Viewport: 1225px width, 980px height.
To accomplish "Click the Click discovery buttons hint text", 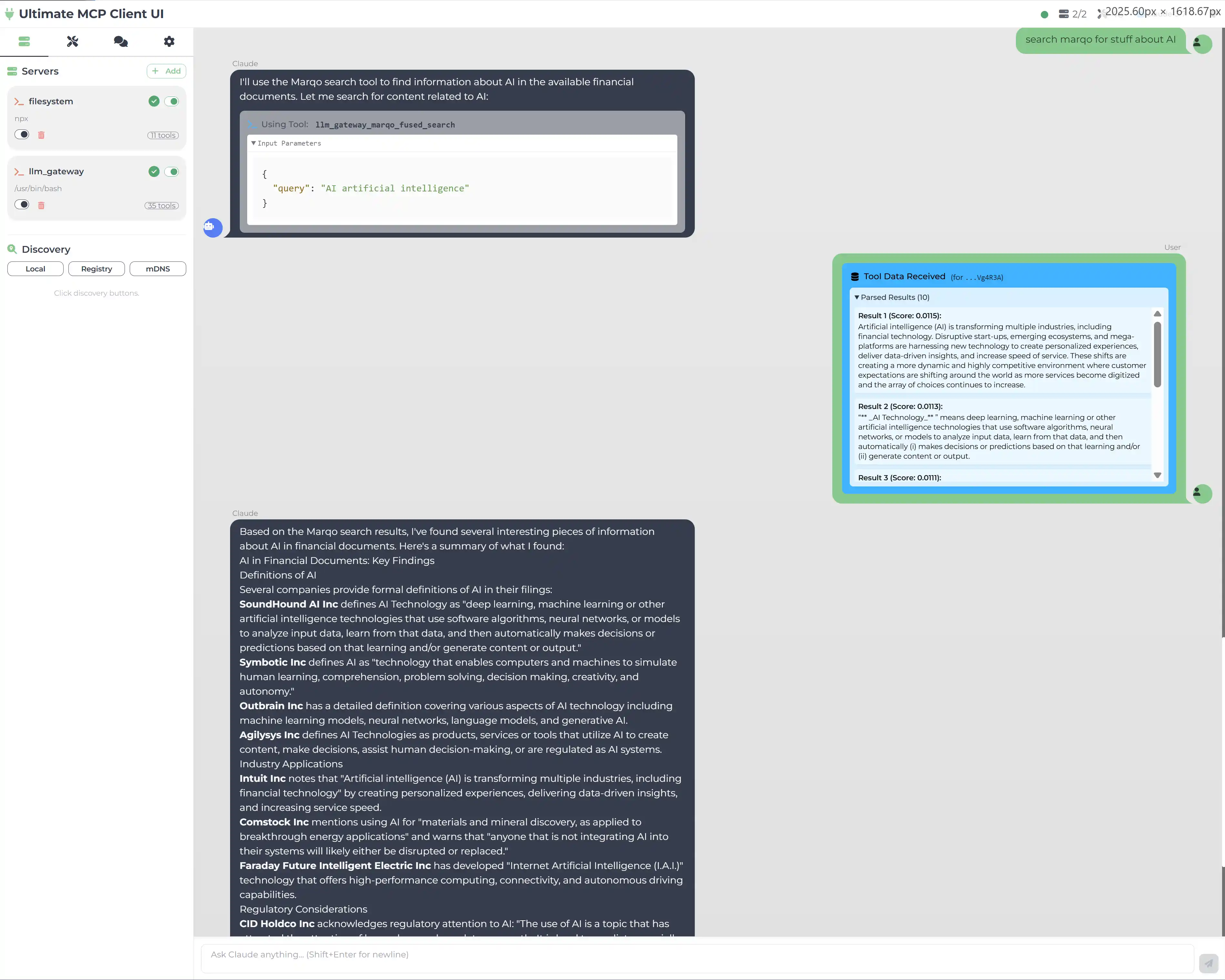I will [x=96, y=293].
